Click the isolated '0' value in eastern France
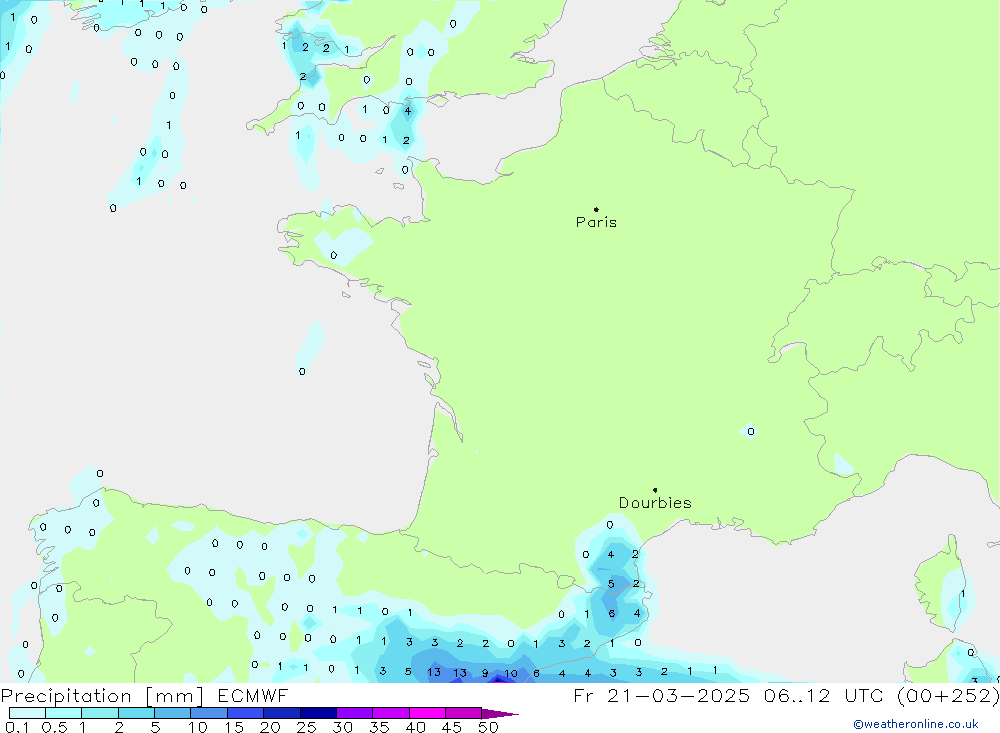 click(751, 431)
